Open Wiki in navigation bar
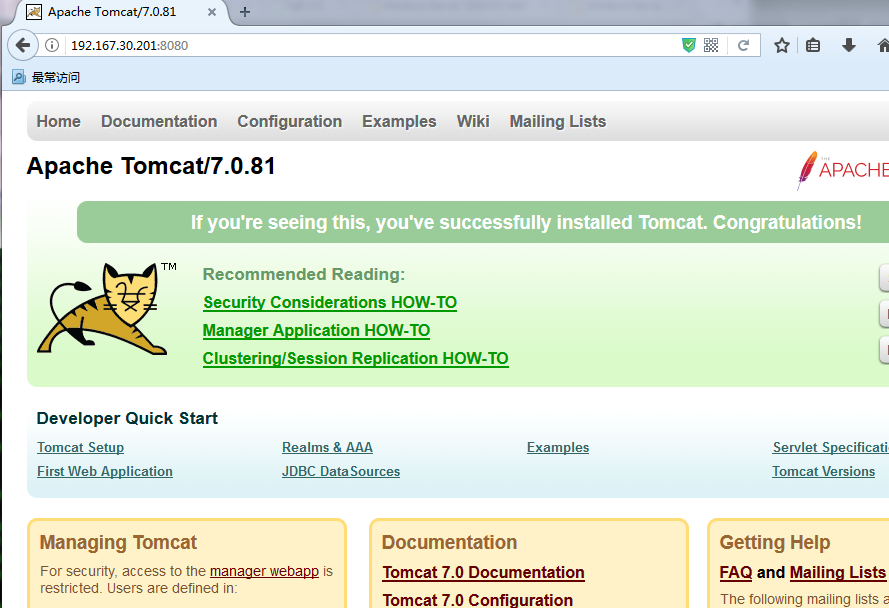 [473, 121]
